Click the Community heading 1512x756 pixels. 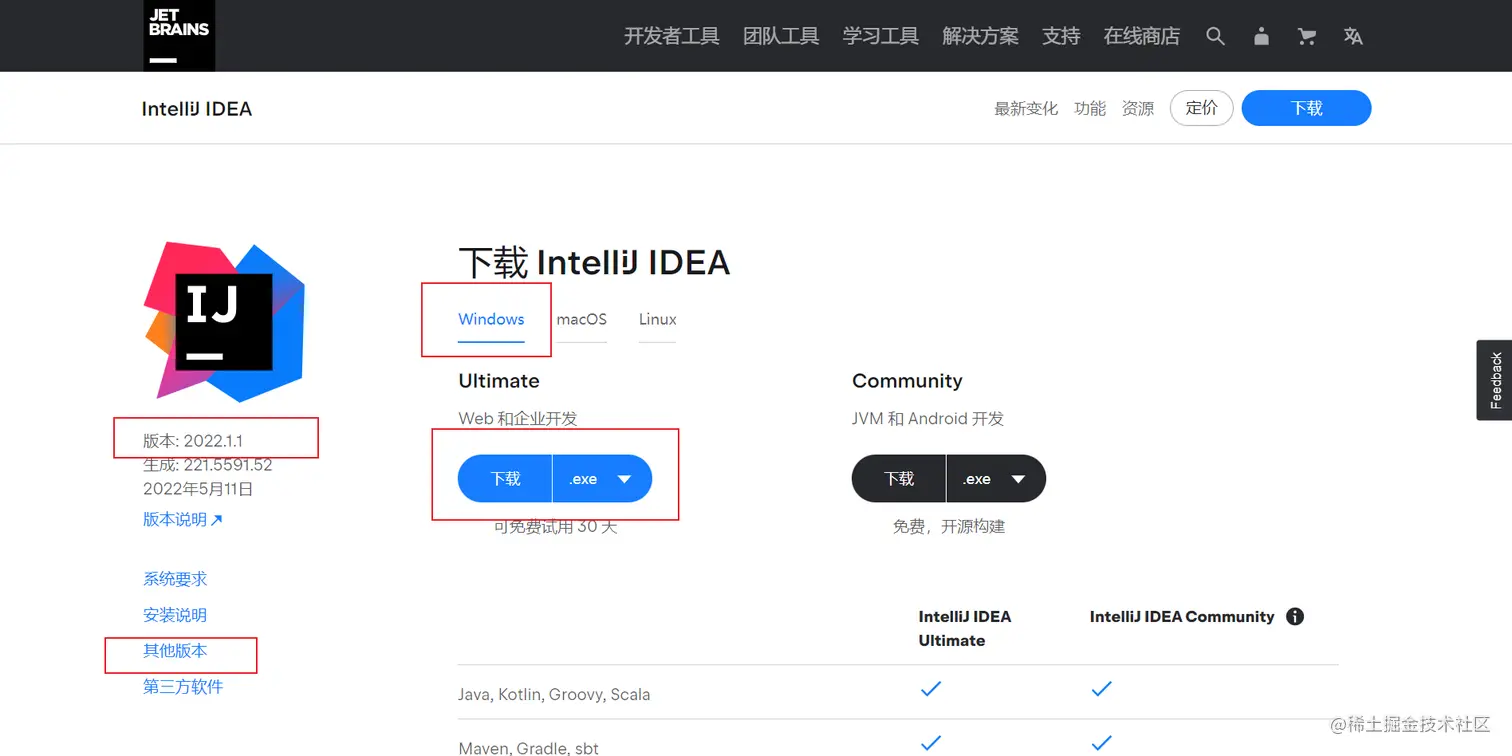tap(907, 381)
